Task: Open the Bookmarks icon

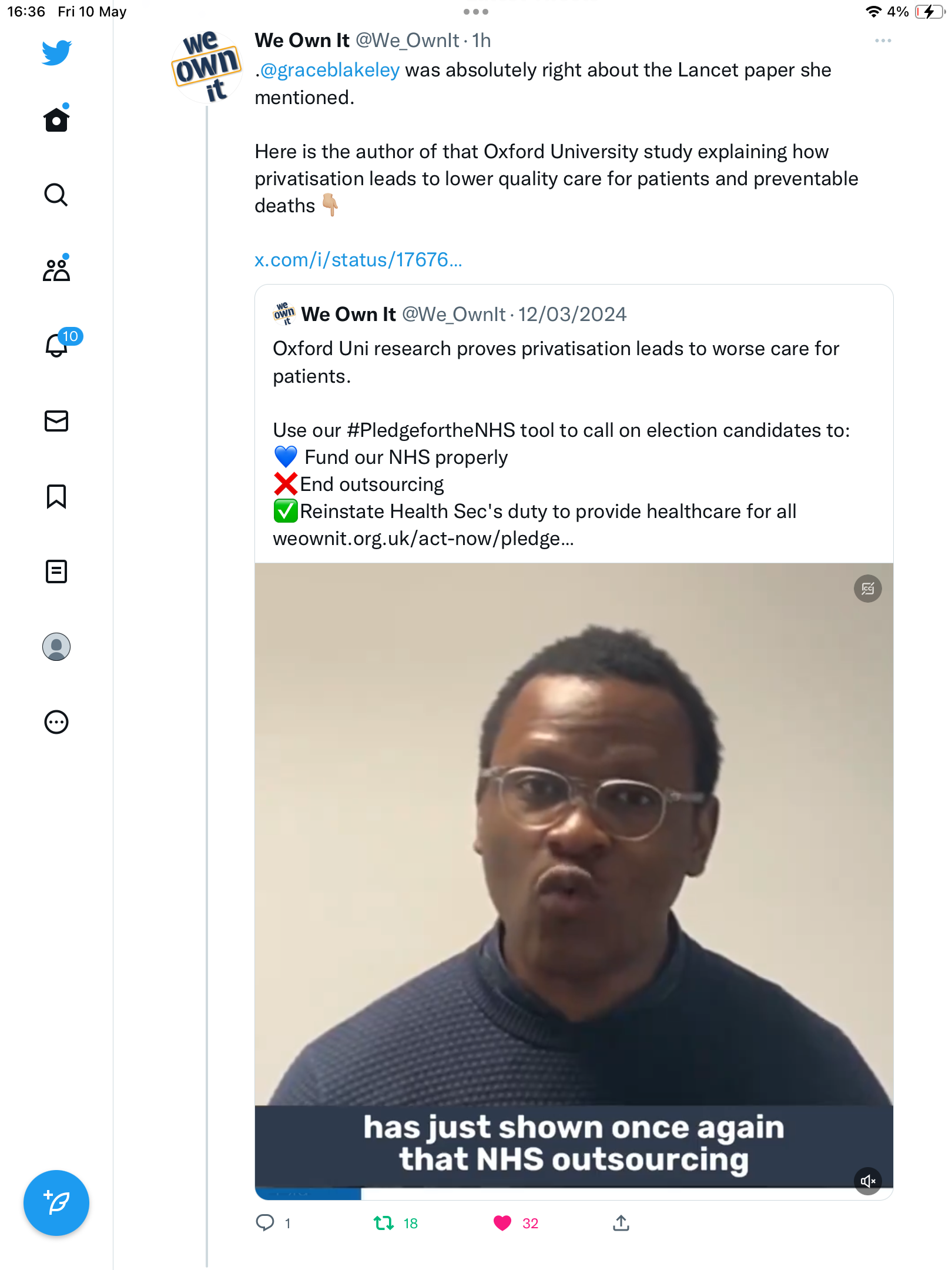Action: pyautogui.click(x=56, y=496)
